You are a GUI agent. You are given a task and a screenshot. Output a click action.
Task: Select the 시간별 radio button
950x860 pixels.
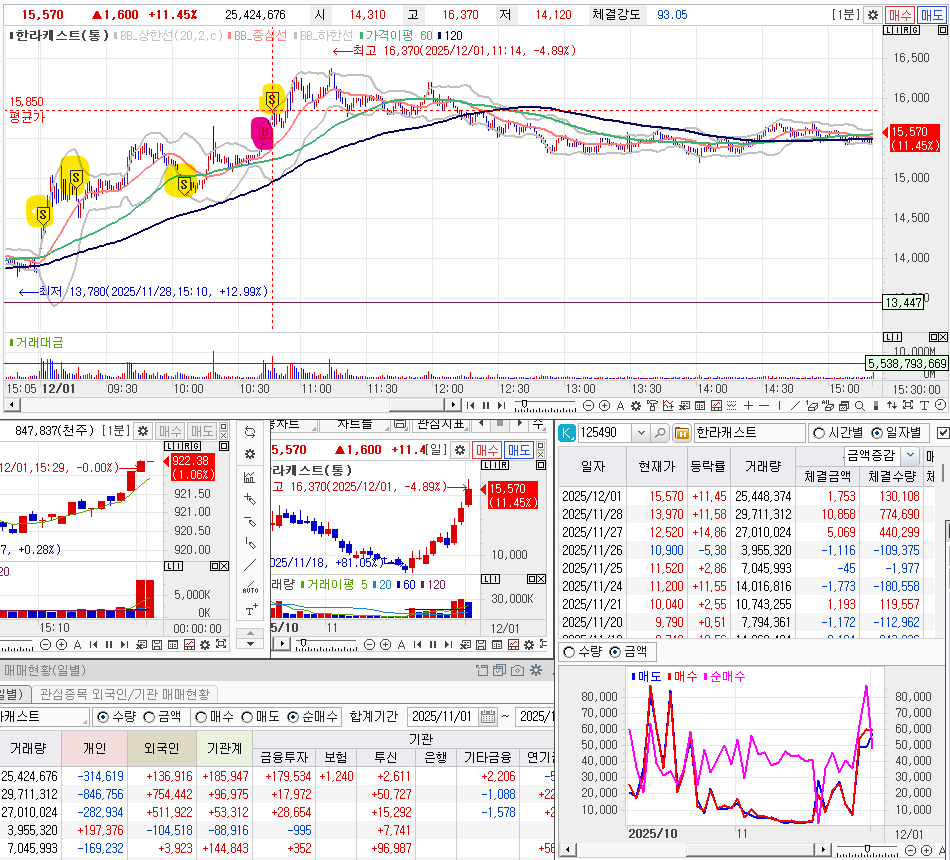click(x=819, y=433)
